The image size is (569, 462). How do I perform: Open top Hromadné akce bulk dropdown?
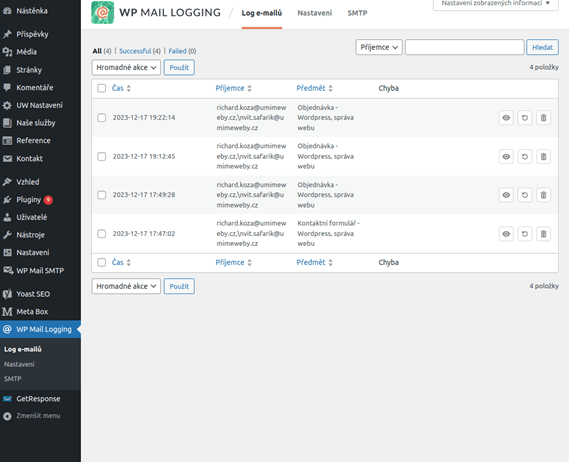(x=126, y=68)
